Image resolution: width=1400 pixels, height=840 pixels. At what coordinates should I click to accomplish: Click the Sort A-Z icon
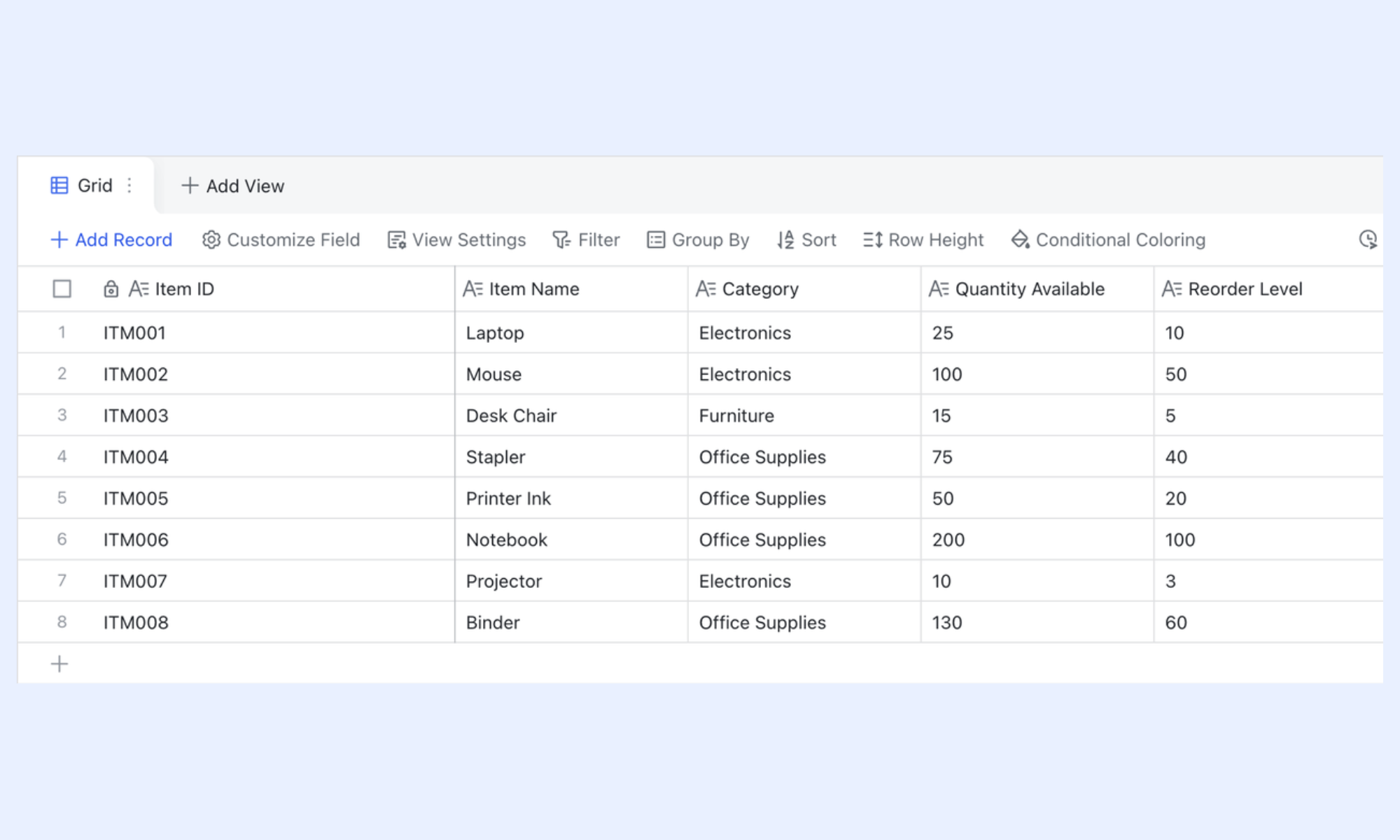pyautogui.click(x=785, y=240)
